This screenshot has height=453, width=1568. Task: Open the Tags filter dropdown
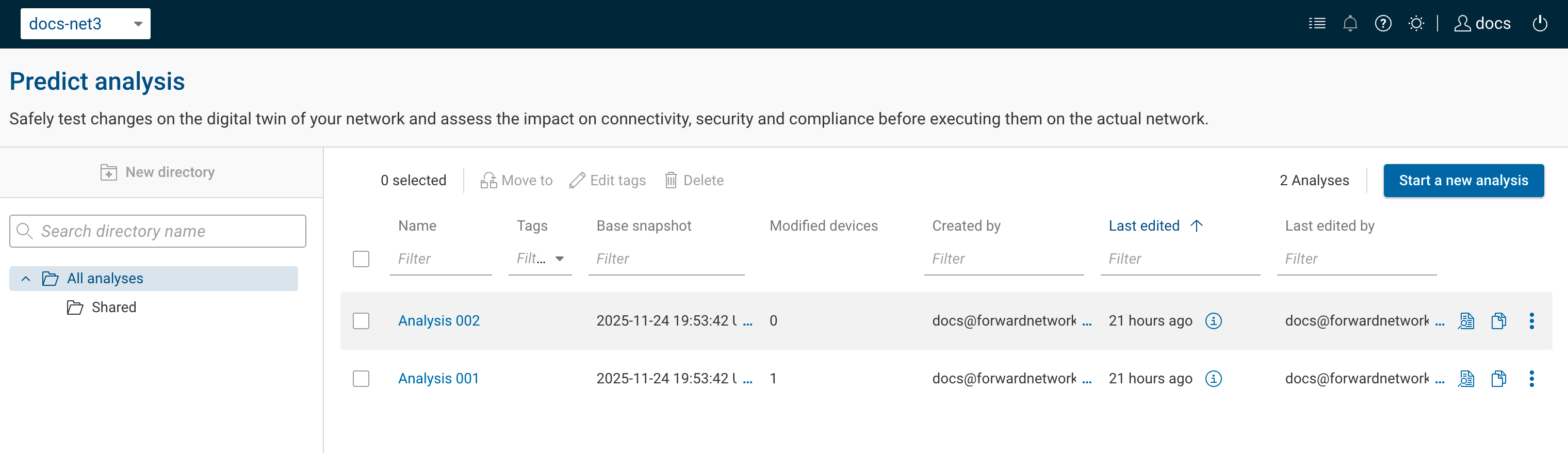point(540,259)
